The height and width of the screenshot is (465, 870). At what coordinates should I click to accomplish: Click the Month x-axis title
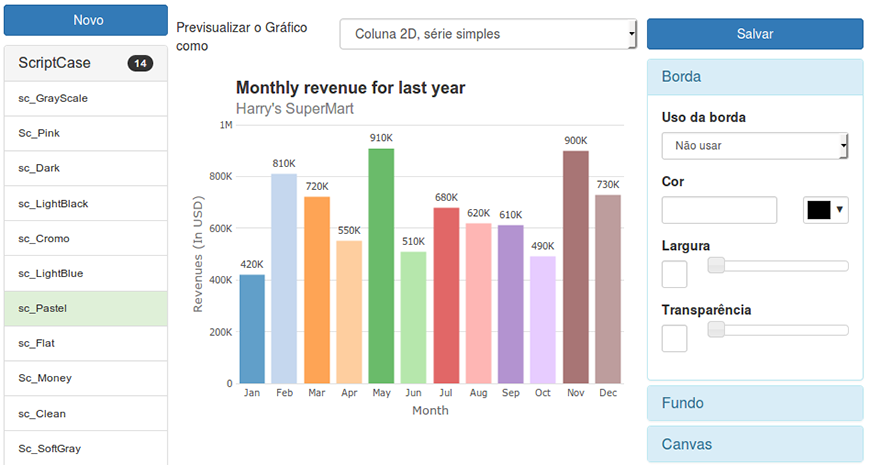pyautogui.click(x=430, y=410)
